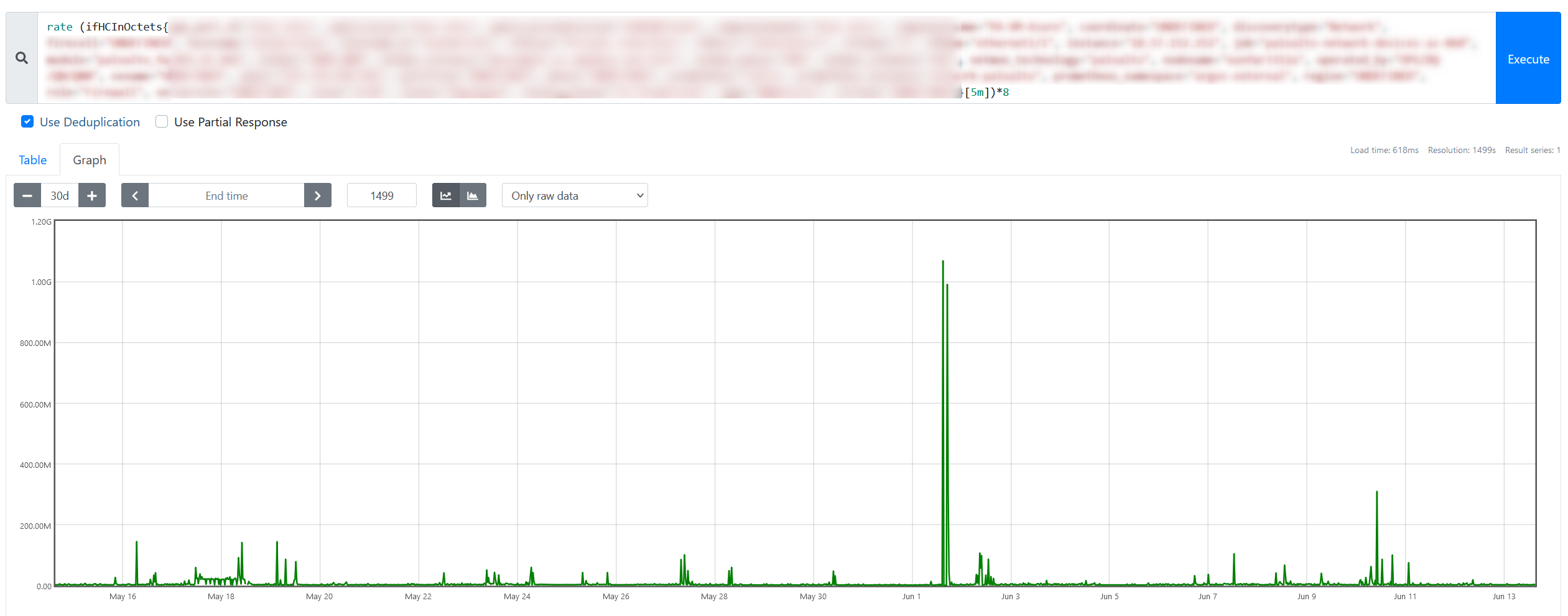Screen dimensions: 1568x616
Task: Click the Jun 13 x-axis label
Action: point(1504,596)
